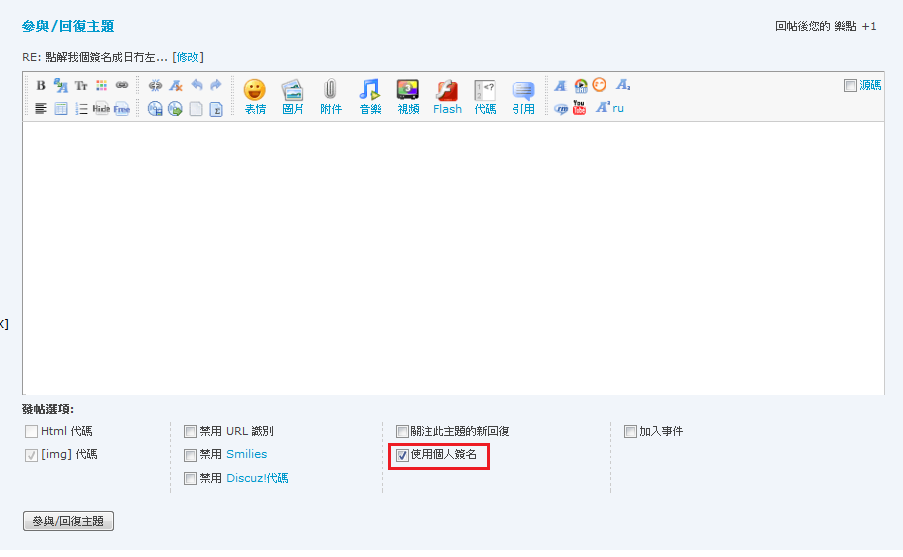Click the fast-moving A text icon
The width and height of the screenshot is (903, 557).
pyautogui.click(x=560, y=86)
